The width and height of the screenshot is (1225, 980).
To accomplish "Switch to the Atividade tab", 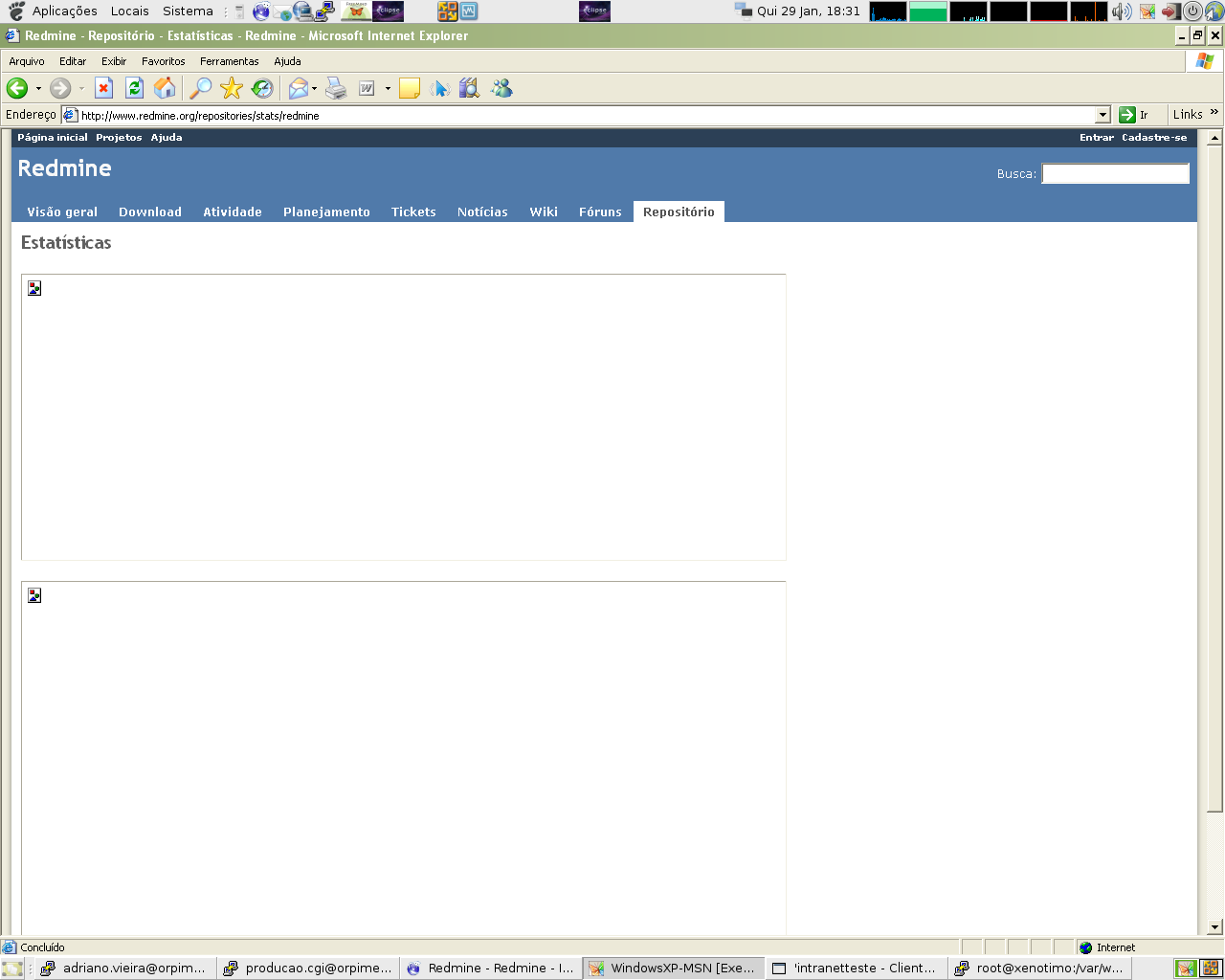I will coord(233,212).
